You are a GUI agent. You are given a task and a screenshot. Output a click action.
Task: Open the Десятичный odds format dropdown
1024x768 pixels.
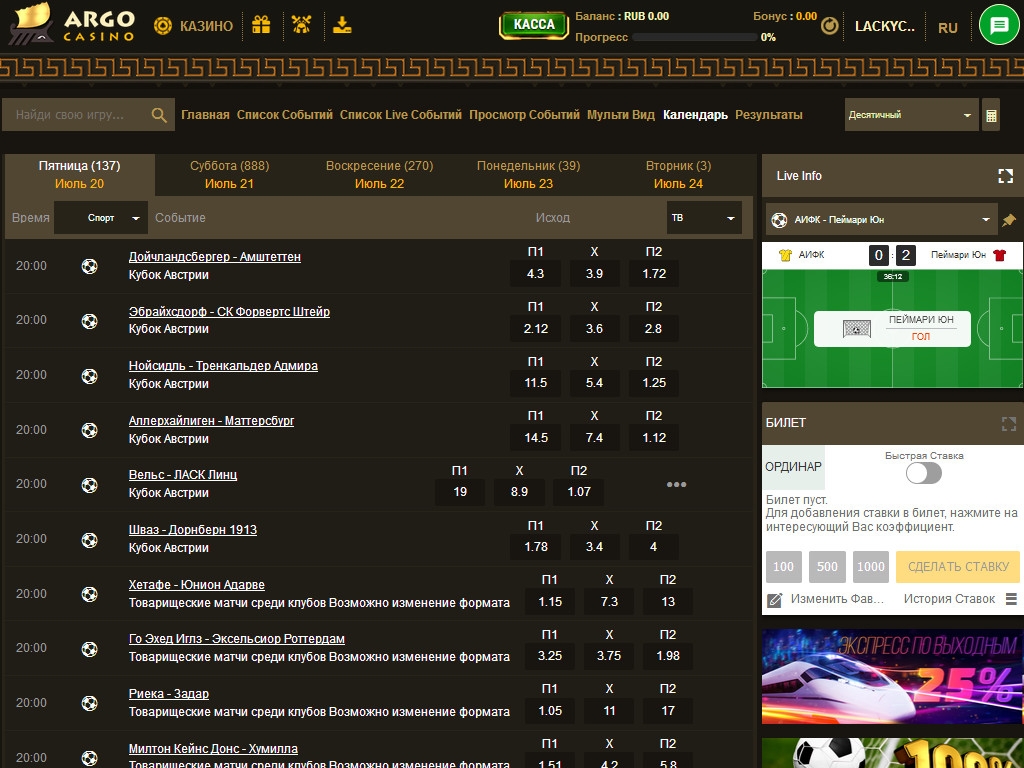coord(911,115)
